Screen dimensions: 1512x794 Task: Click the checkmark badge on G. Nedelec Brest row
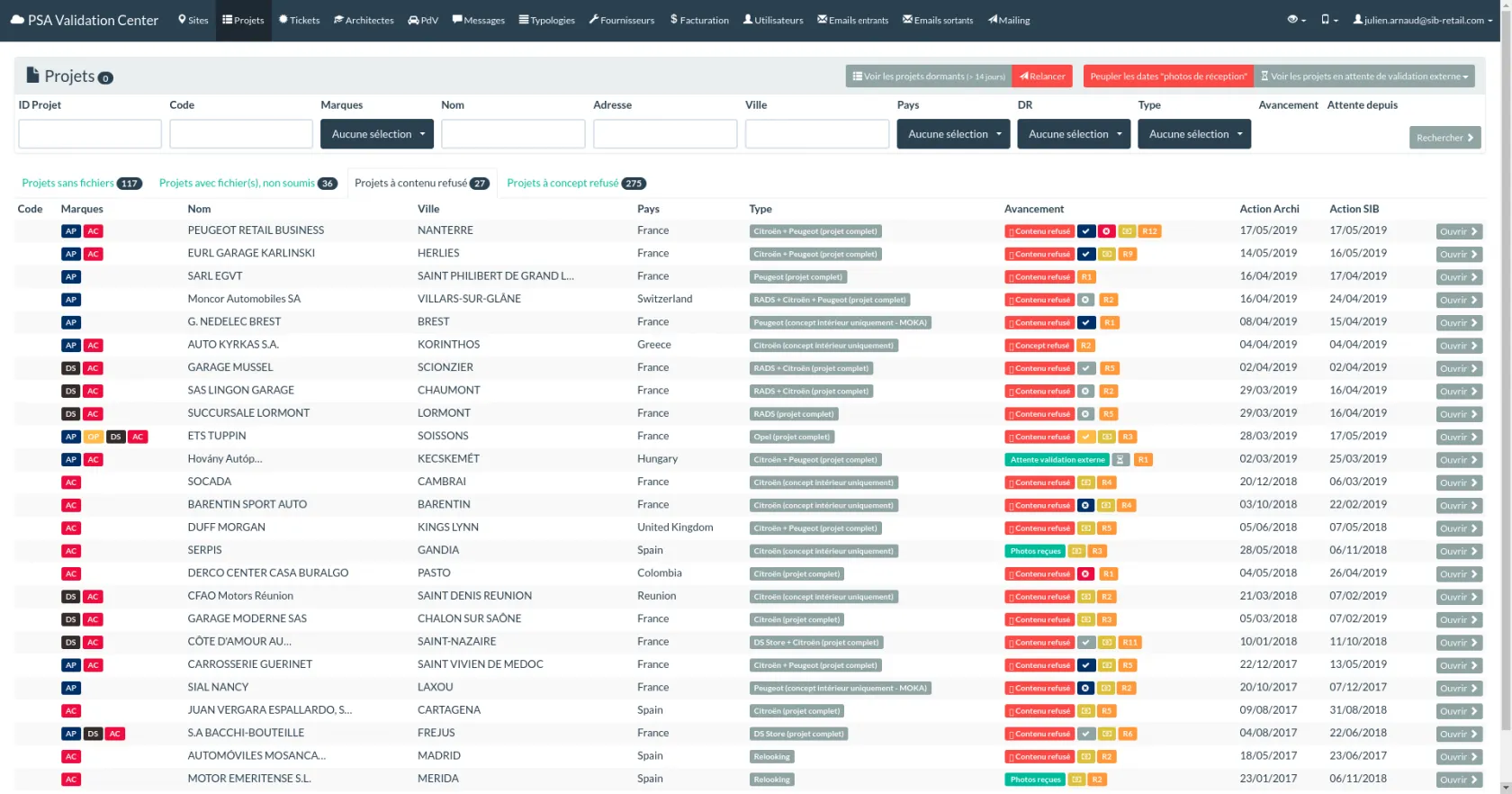coord(1086,323)
